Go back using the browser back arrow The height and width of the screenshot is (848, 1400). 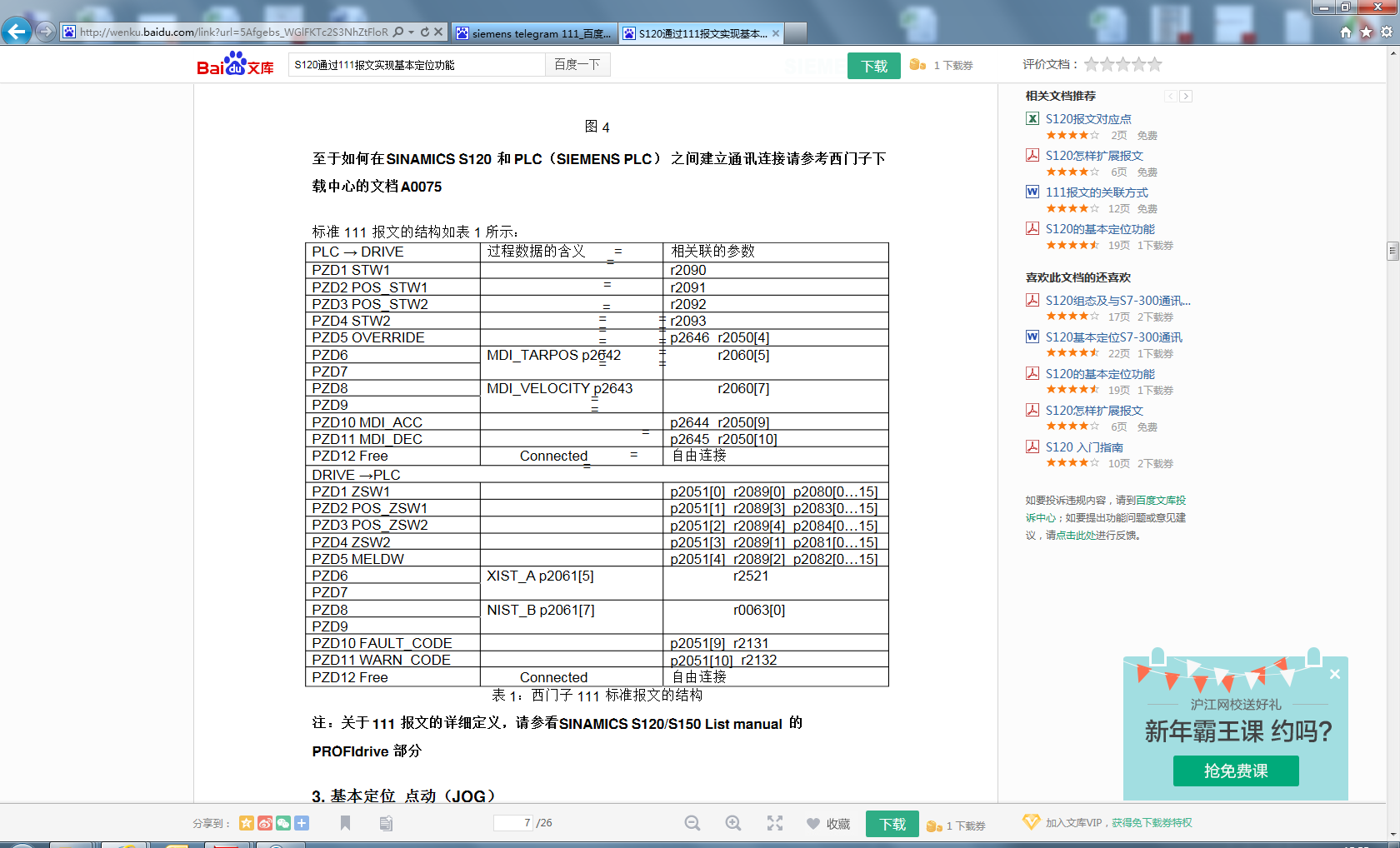(x=16, y=32)
